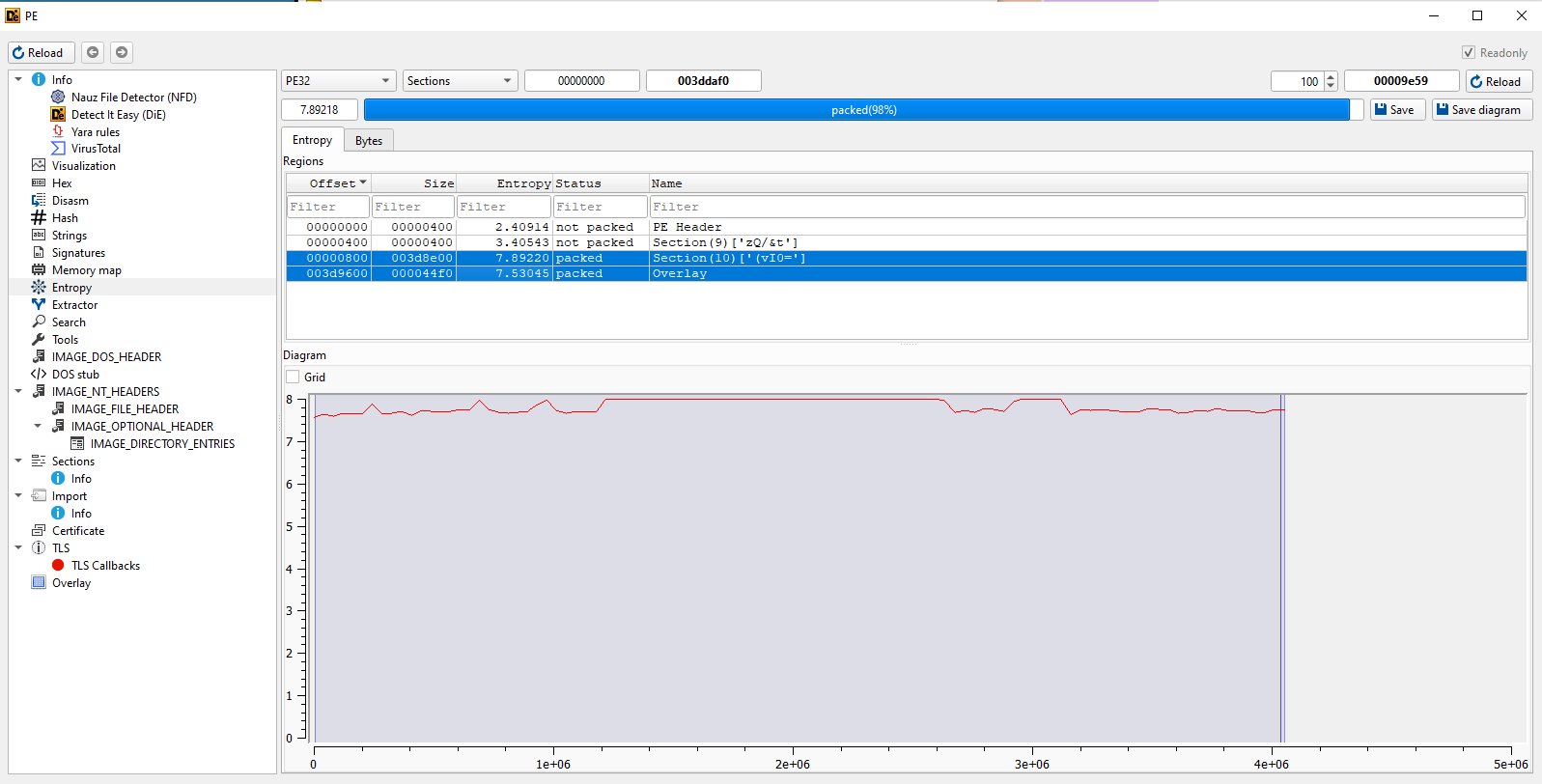Image resolution: width=1542 pixels, height=784 pixels.
Task: Open IMAGE_DIRECTORY_ENTRIES table
Action: tap(162, 444)
